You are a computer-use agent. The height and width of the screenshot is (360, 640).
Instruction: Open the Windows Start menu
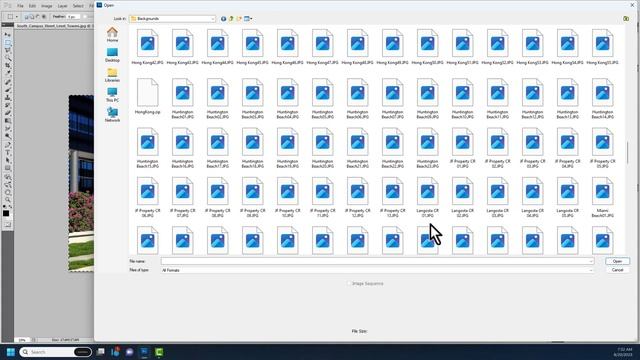tap(11, 352)
